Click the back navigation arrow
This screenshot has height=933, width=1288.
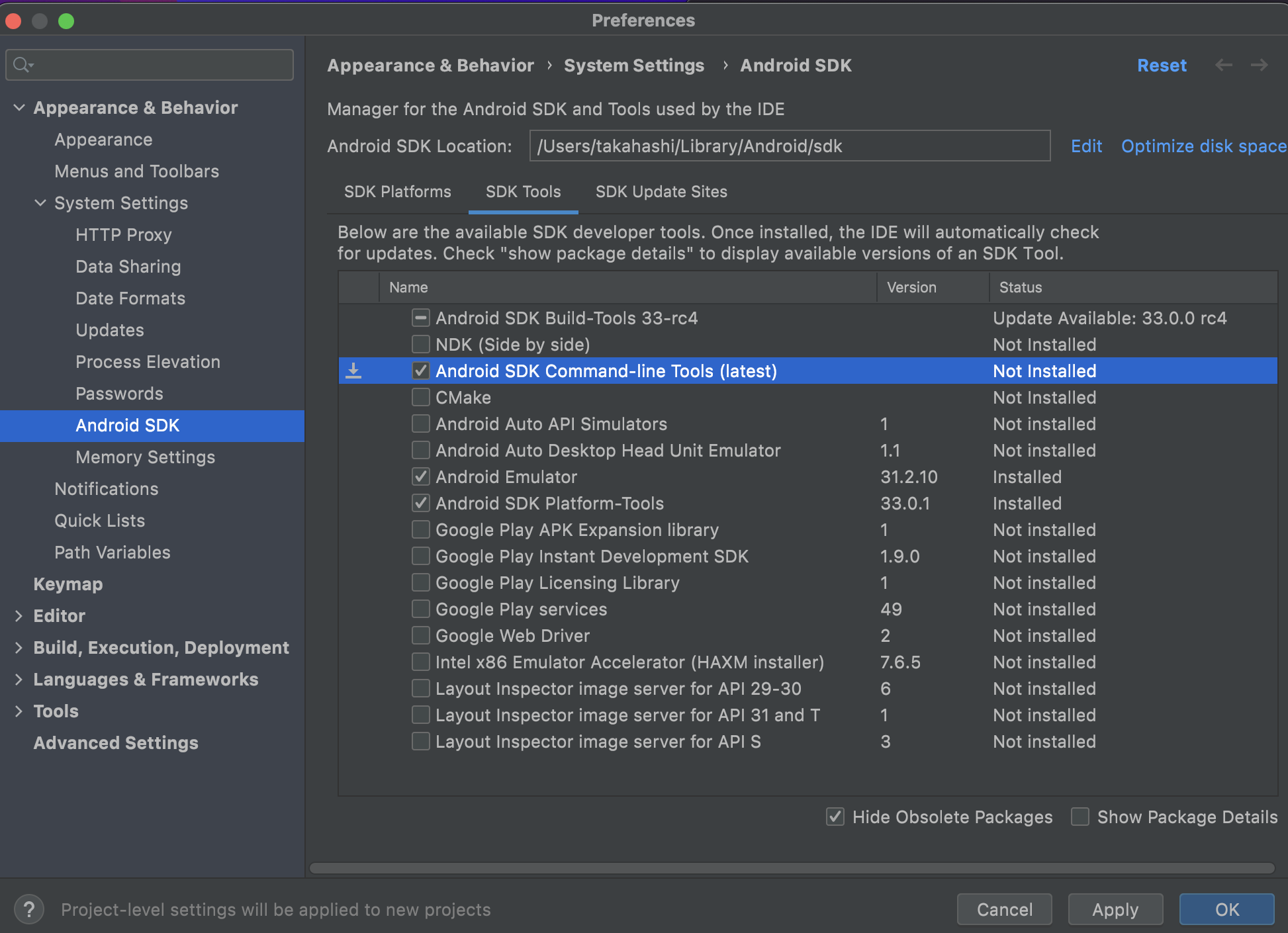click(x=1224, y=65)
